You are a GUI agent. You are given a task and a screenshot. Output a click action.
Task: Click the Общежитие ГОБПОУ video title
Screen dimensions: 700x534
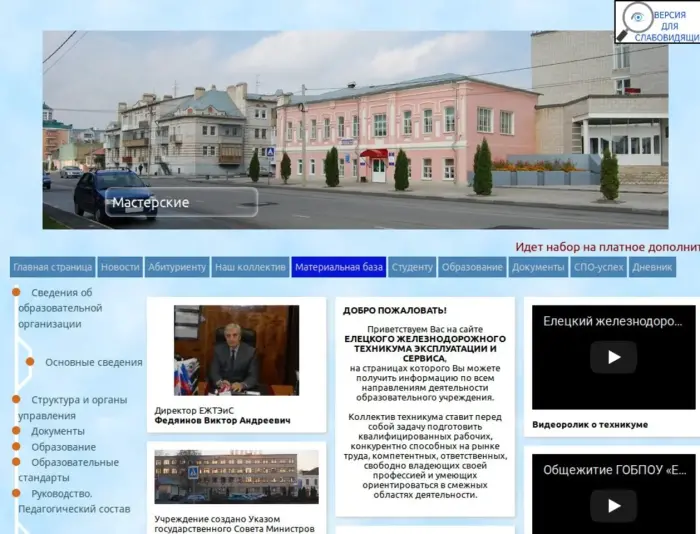pos(614,470)
